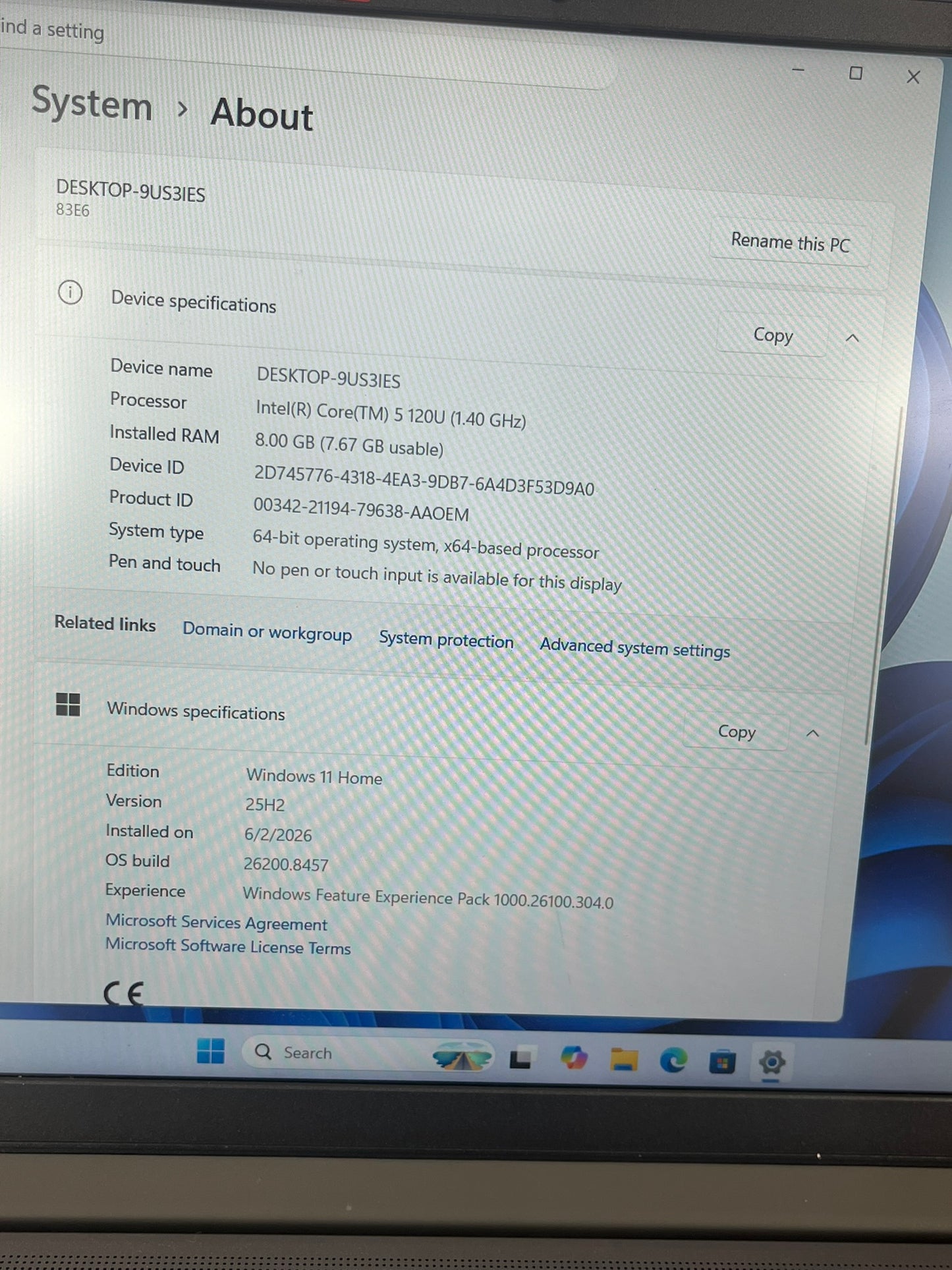The width and height of the screenshot is (952, 1270).
Task: Select Installed RAM value 8.00 GB
Action: [x=285, y=442]
